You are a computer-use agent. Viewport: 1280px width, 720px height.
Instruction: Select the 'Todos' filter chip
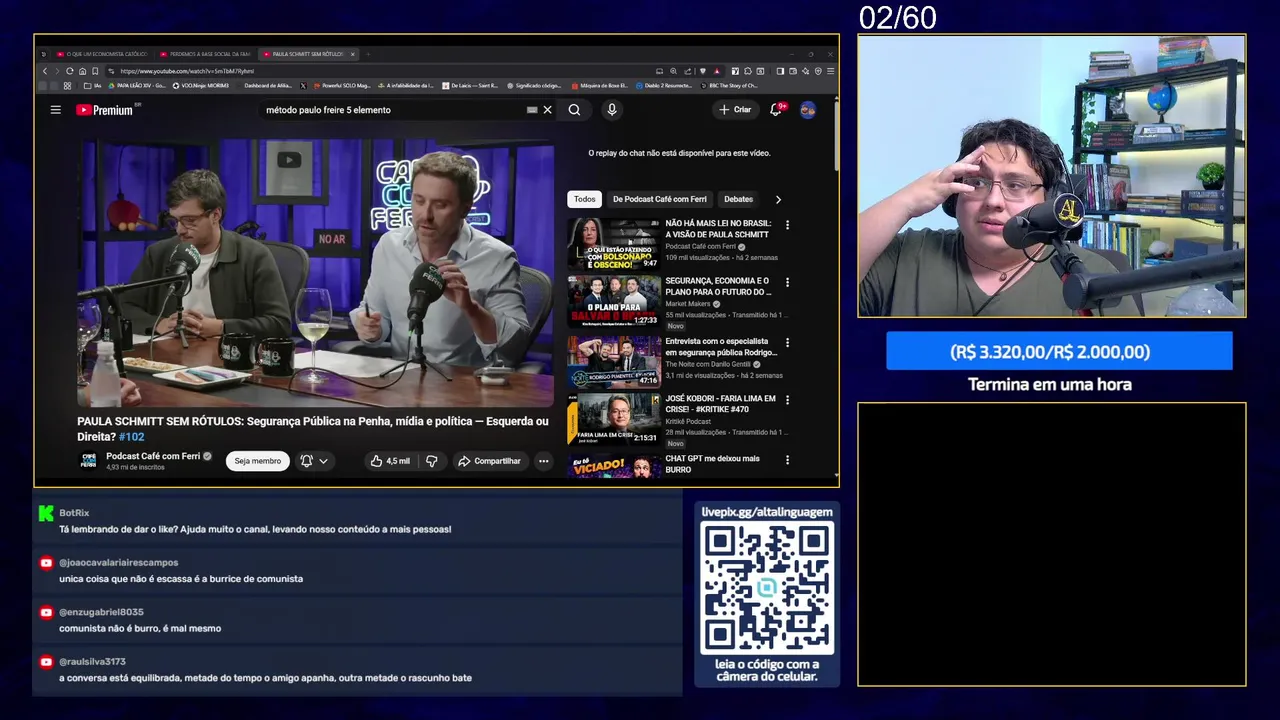[584, 199]
